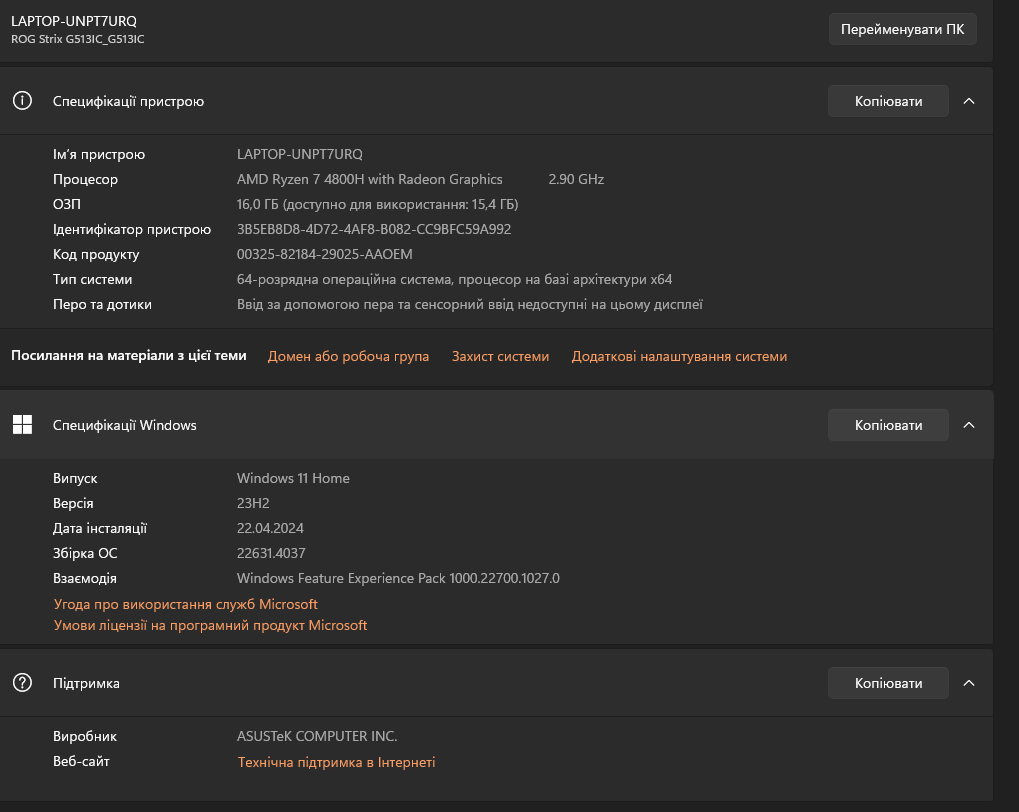The image size is (1019, 812).
Task: Open Технічна підтримка в Інтернеті link
Action: click(x=336, y=762)
